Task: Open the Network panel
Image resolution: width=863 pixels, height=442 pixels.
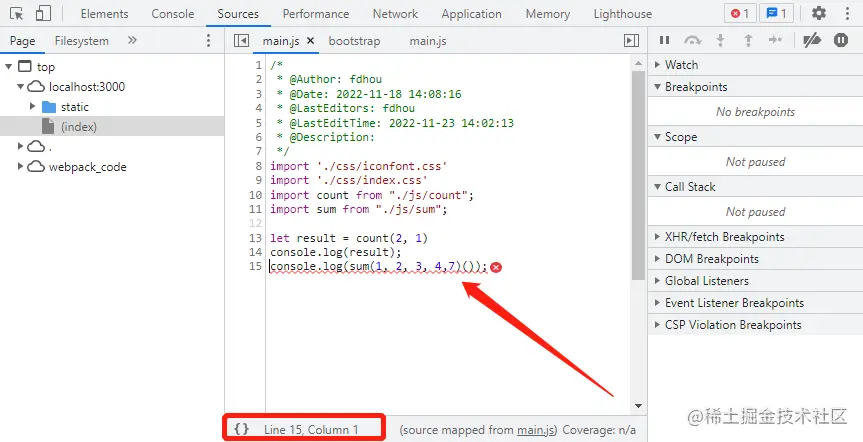Action: pos(395,14)
